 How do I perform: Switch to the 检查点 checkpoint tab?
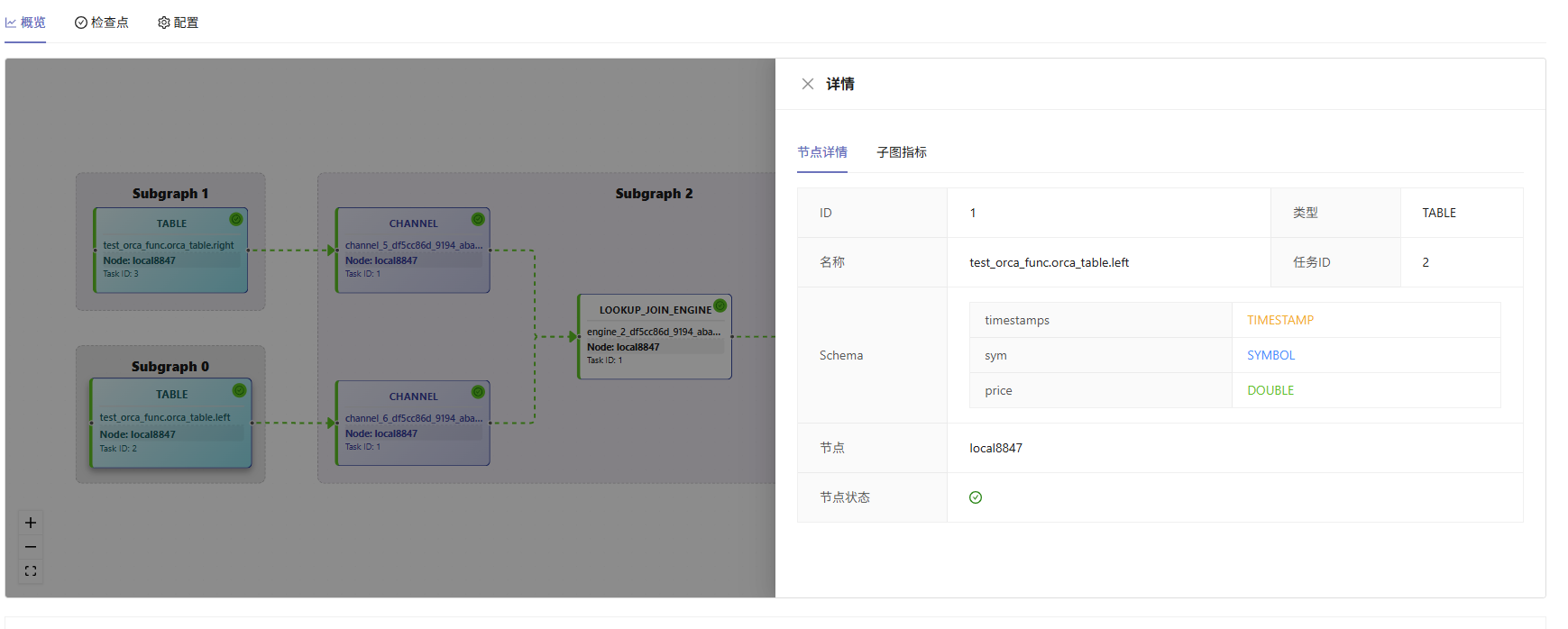[102, 23]
